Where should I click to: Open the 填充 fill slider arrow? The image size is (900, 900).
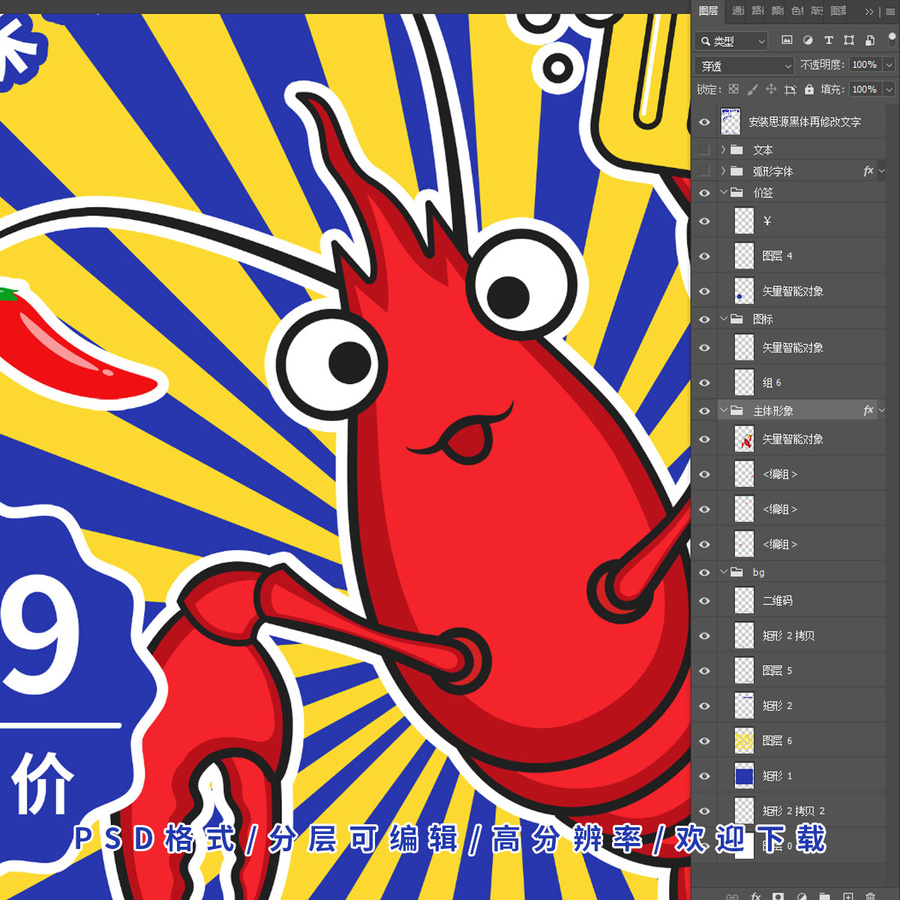[x=889, y=89]
